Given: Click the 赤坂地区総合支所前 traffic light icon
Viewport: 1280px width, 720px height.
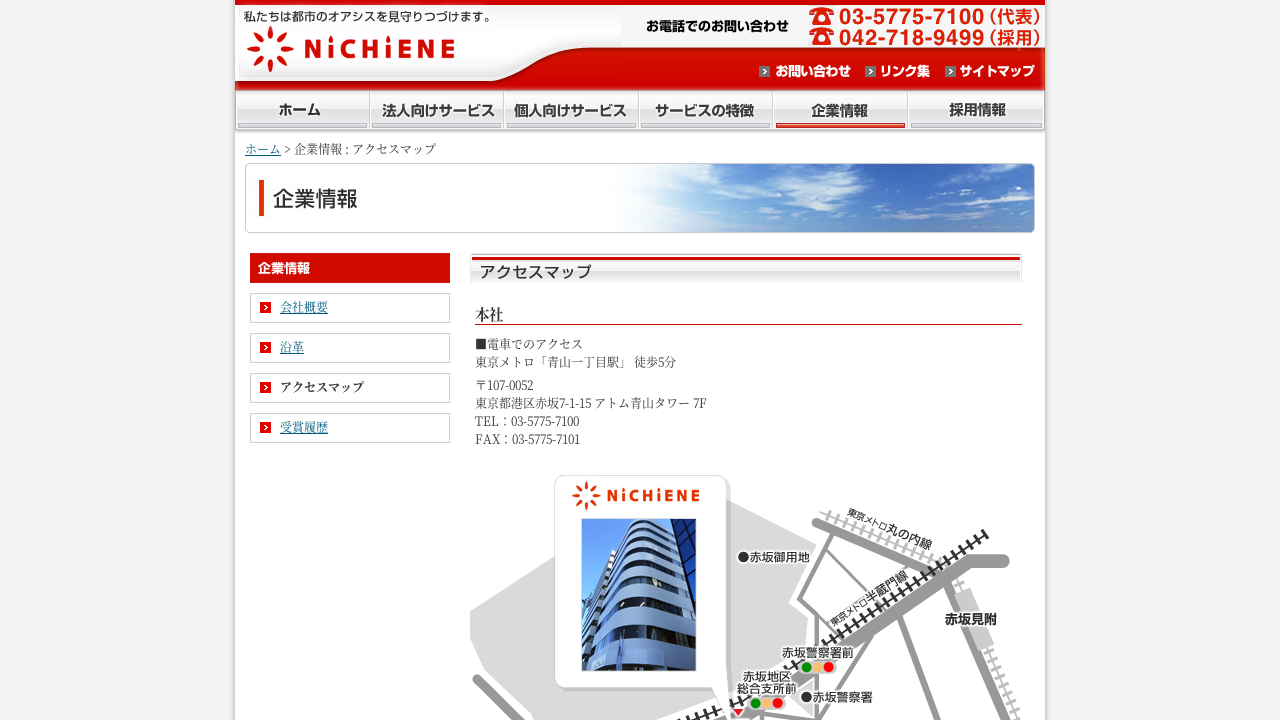Looking at the screenshot, I should pyautogui.click(x=766, y=703).
